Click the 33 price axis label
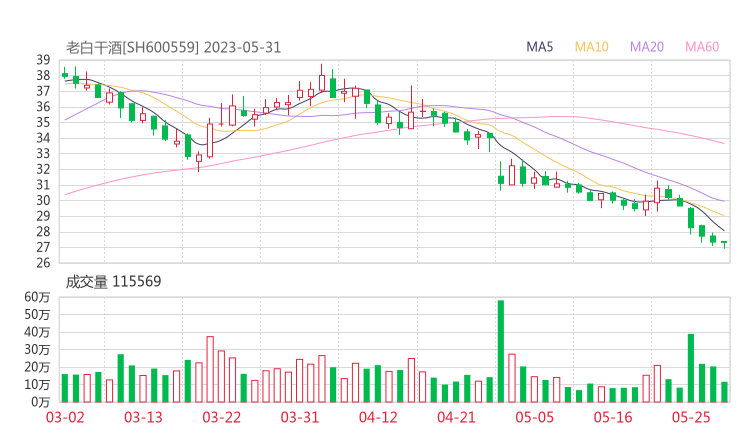This screenshot has height=440, width=740. pos(43,153)
